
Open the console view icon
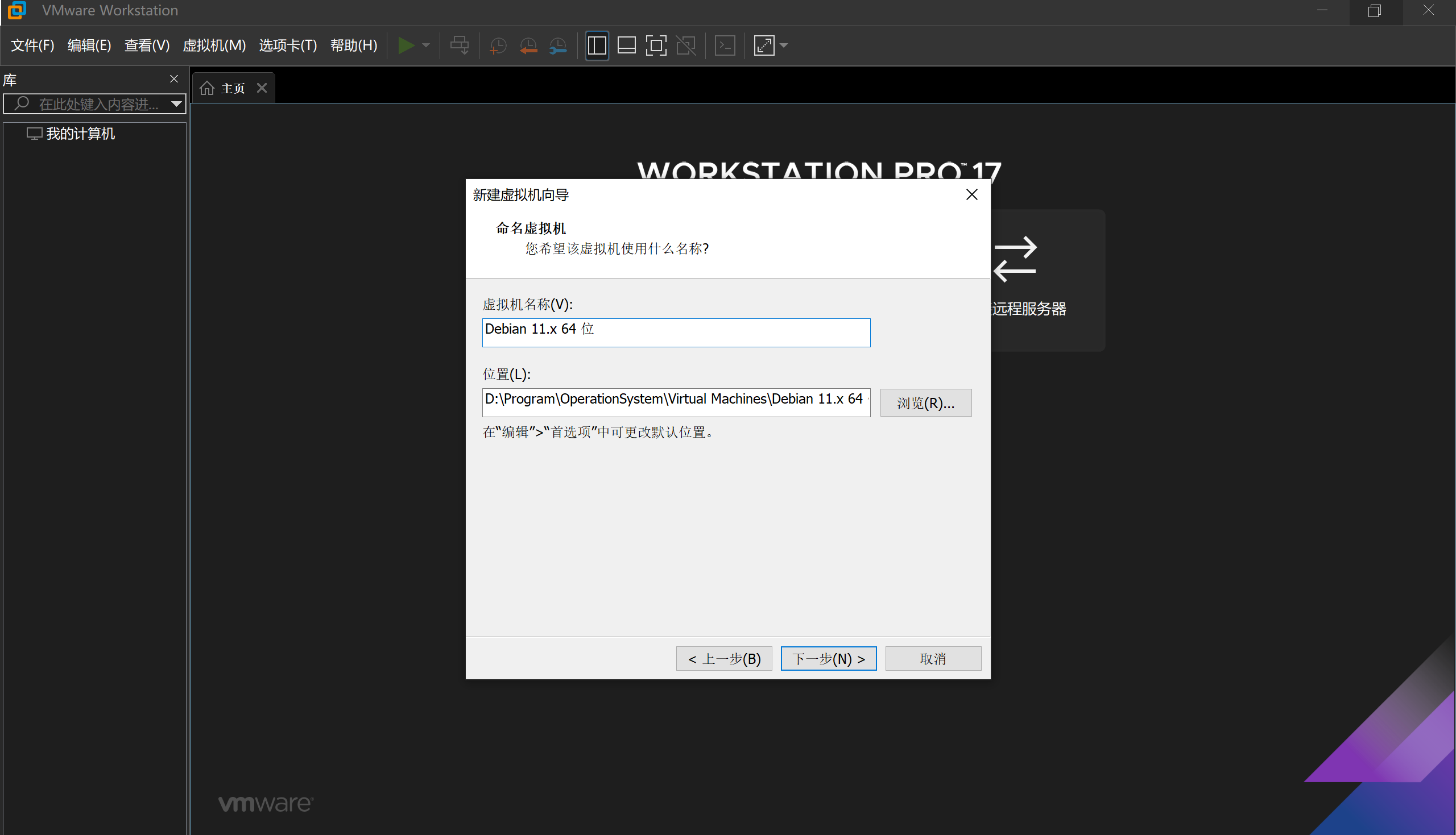point(725,45)
